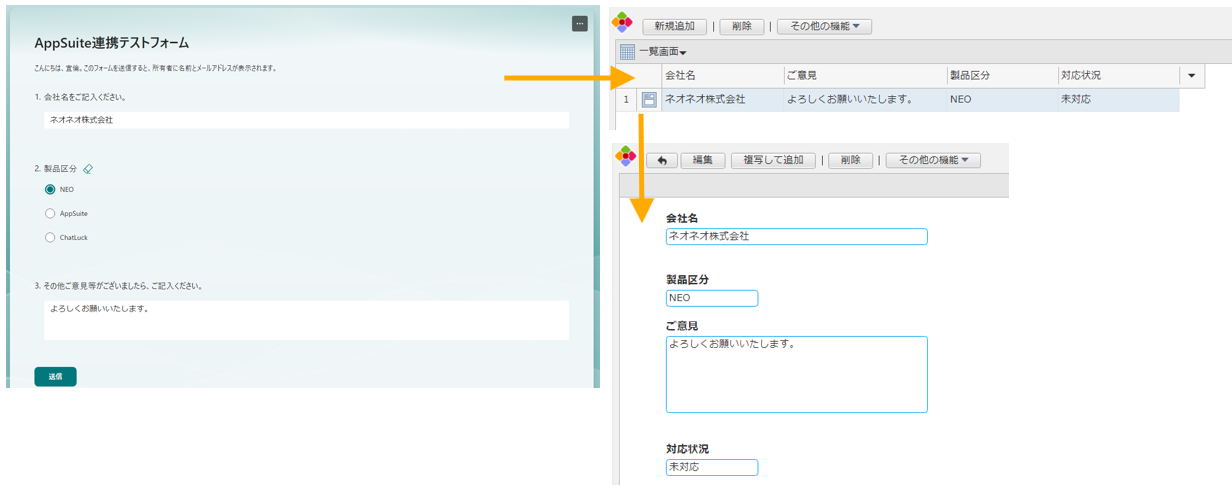This screenshot has width=1232, height=490.
Task: Click the 対応状況 column header
Action: point(1119,75)
